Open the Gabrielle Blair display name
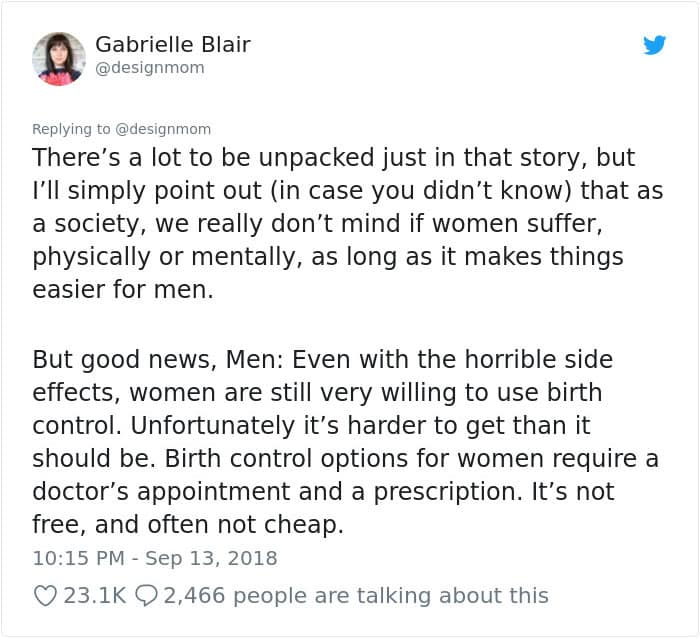 click(173, 44)
